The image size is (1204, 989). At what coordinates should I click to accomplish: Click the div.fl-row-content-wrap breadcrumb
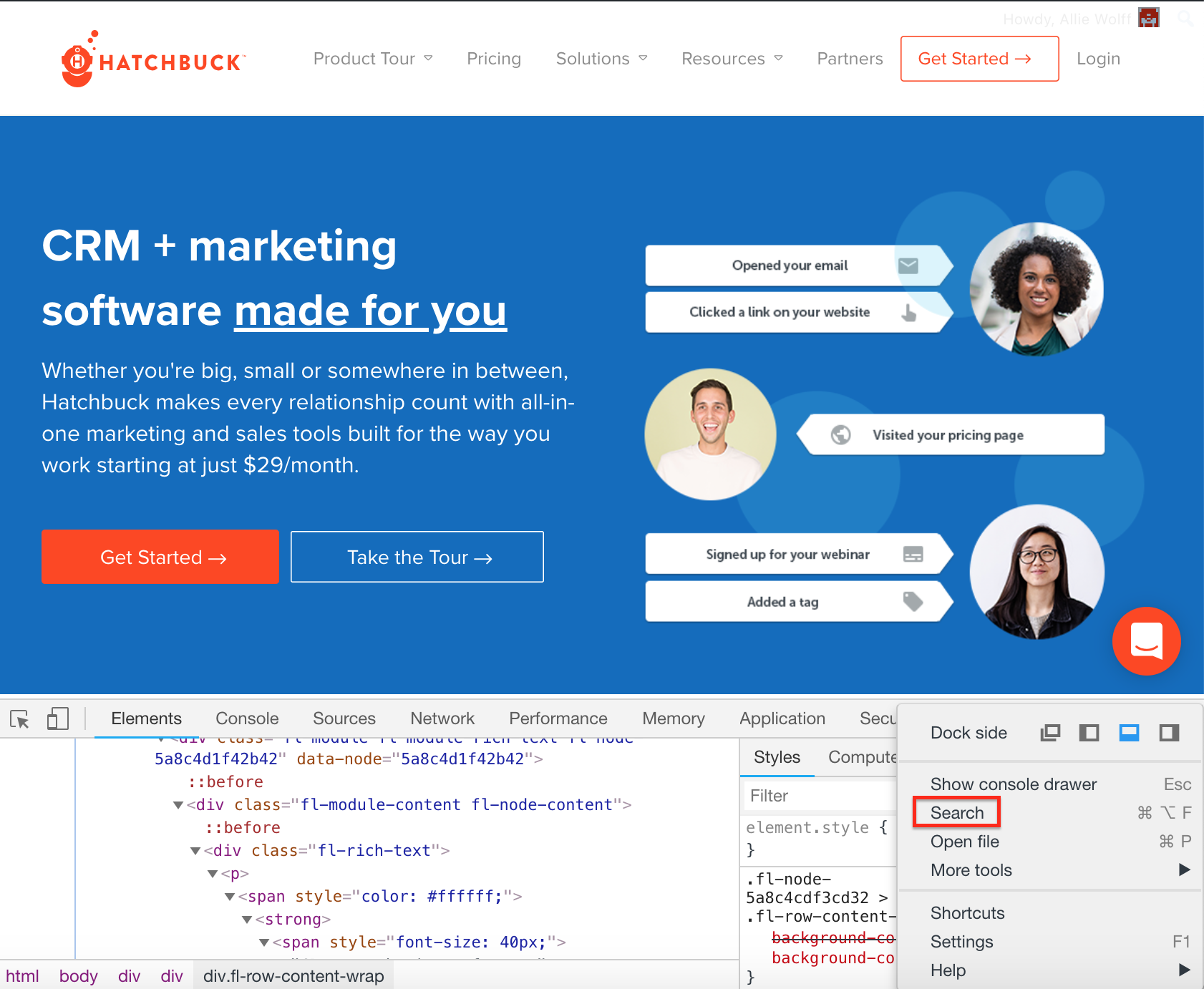[293, 976]
